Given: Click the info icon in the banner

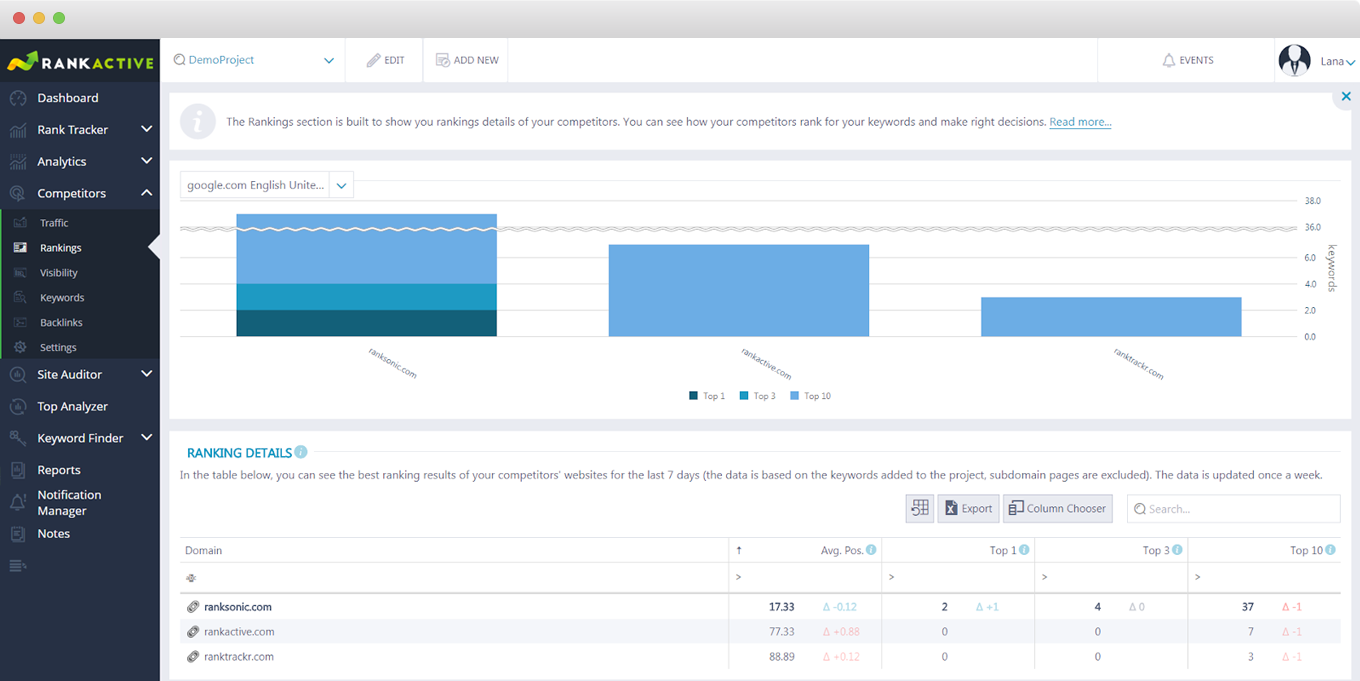Looking at the screenshot, I should tap(198, 122).
